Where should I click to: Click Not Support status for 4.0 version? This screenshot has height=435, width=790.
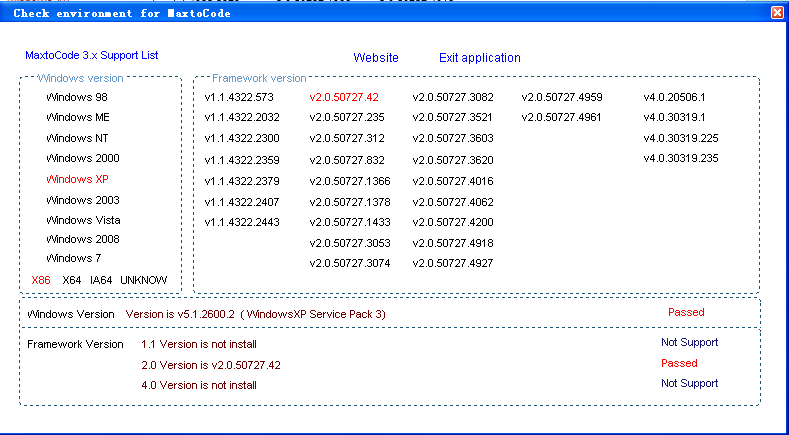pyautogui.click(x=690, y=384)
